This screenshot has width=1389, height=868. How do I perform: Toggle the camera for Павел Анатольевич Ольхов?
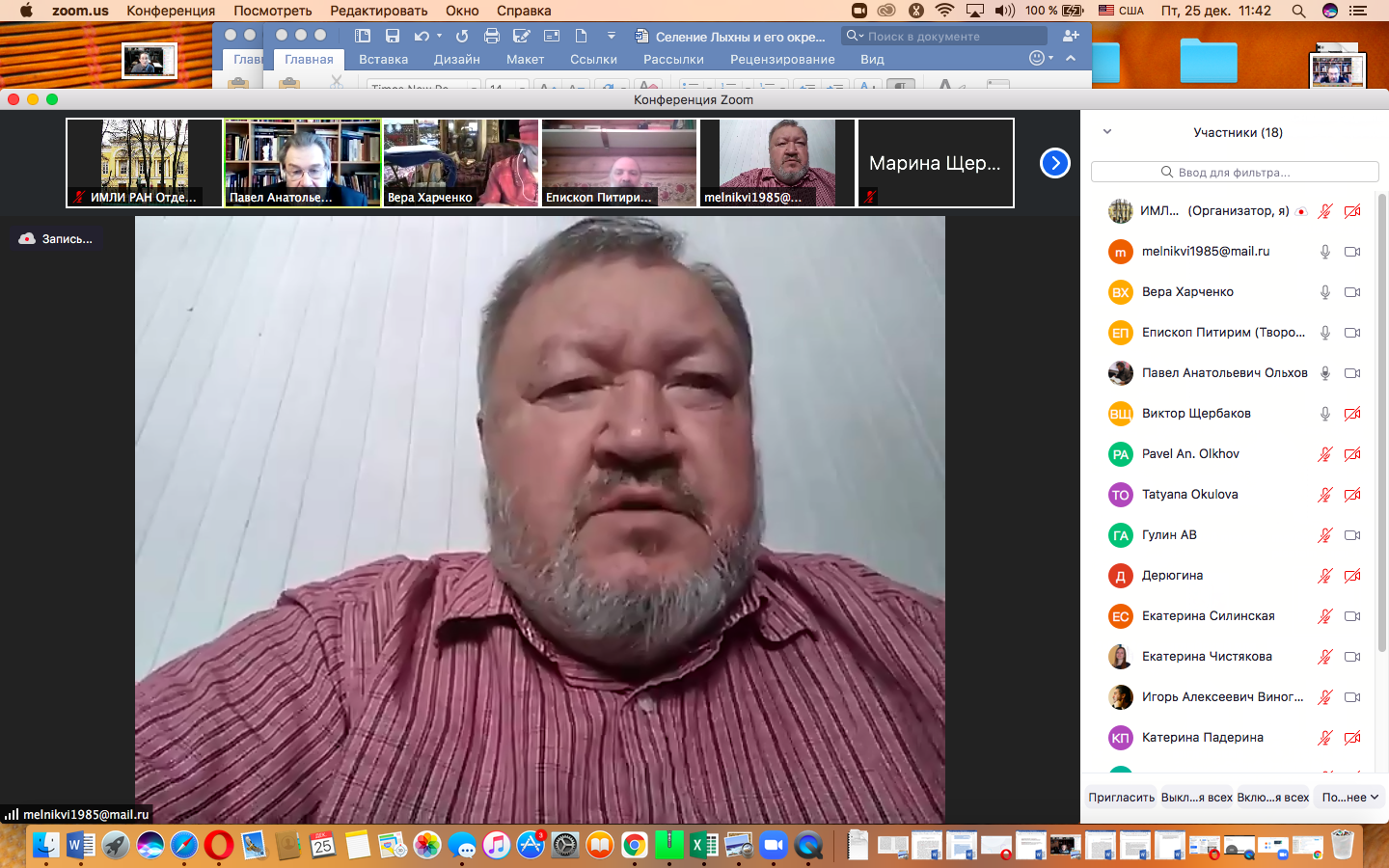point(1352,373)
